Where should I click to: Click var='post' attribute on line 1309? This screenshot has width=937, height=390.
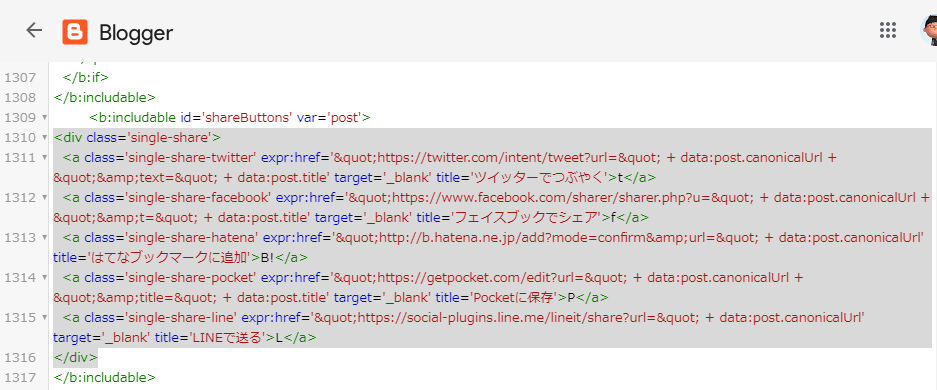coord(330,118)
